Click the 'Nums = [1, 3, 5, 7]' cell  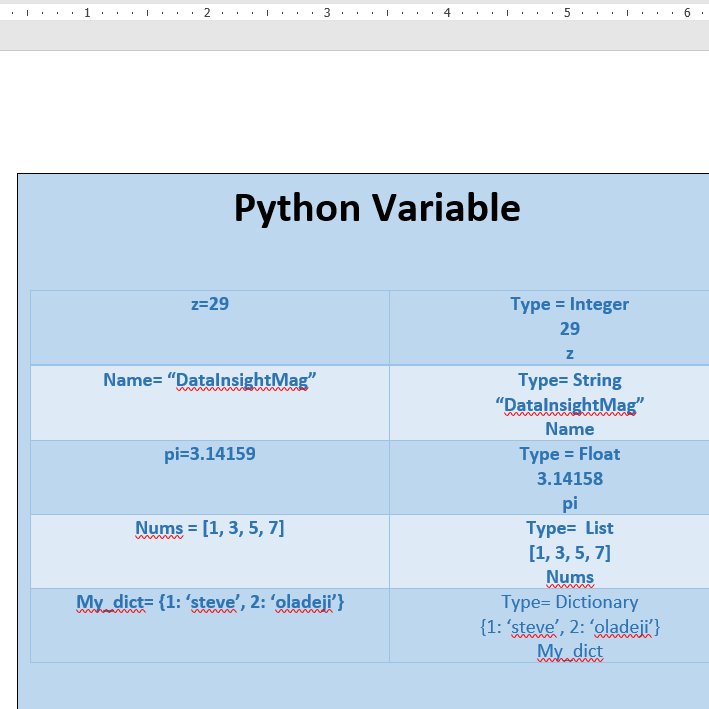(210, 552)
